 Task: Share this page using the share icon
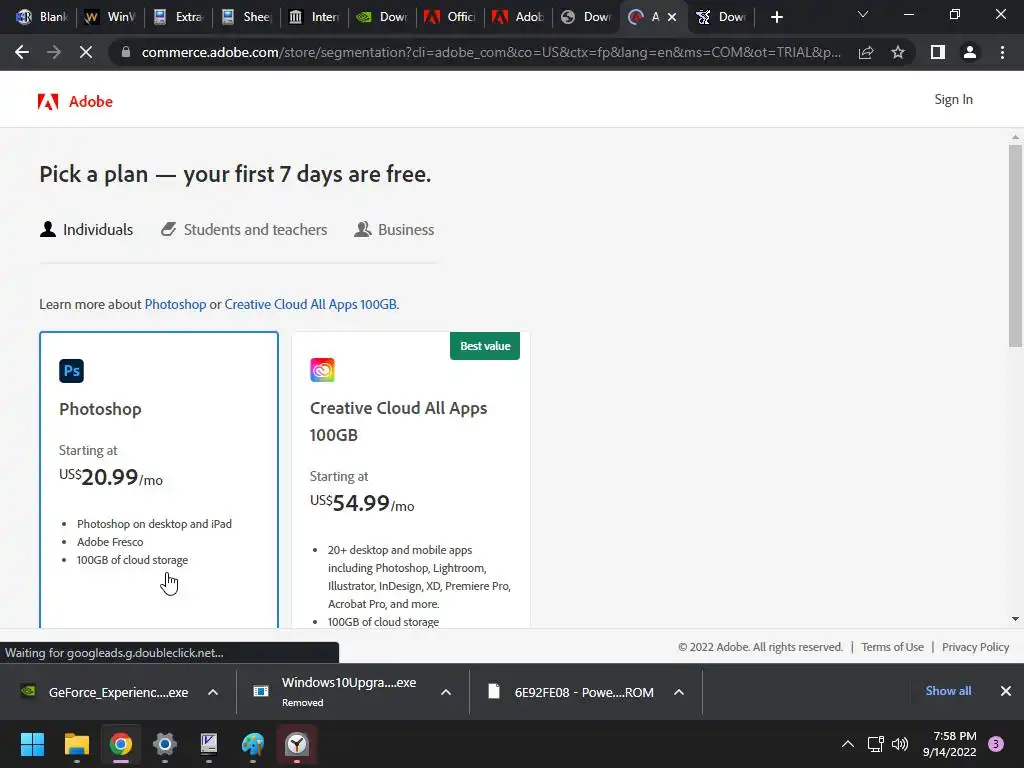[x=866, y=52]
